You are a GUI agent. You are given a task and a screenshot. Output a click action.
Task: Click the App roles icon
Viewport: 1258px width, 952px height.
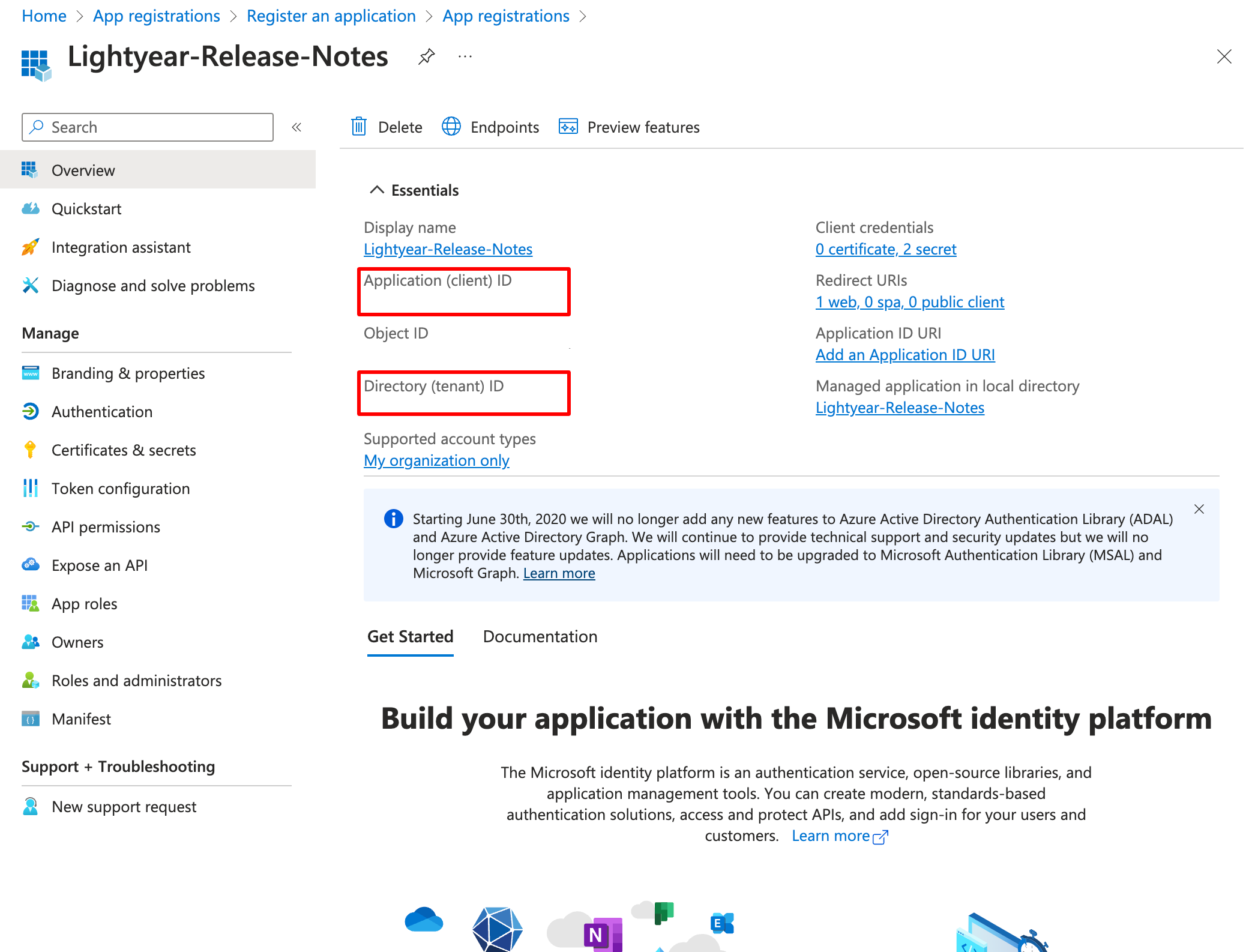click(30, 603)
